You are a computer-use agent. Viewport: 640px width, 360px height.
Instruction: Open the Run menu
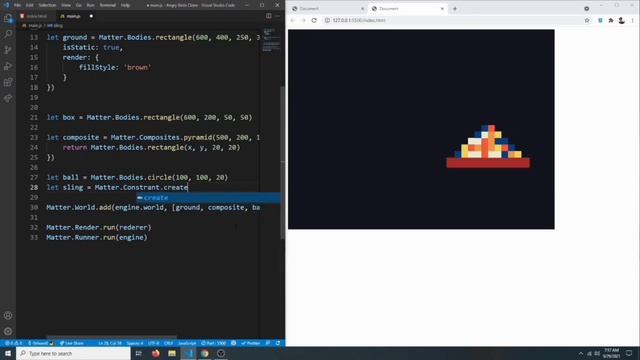[90, 5]
